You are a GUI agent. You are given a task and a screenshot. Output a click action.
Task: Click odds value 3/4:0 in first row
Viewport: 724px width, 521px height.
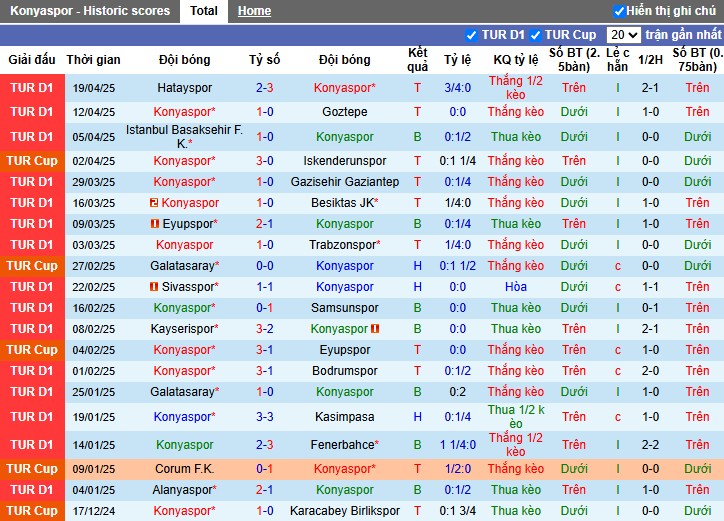point(458,88)
